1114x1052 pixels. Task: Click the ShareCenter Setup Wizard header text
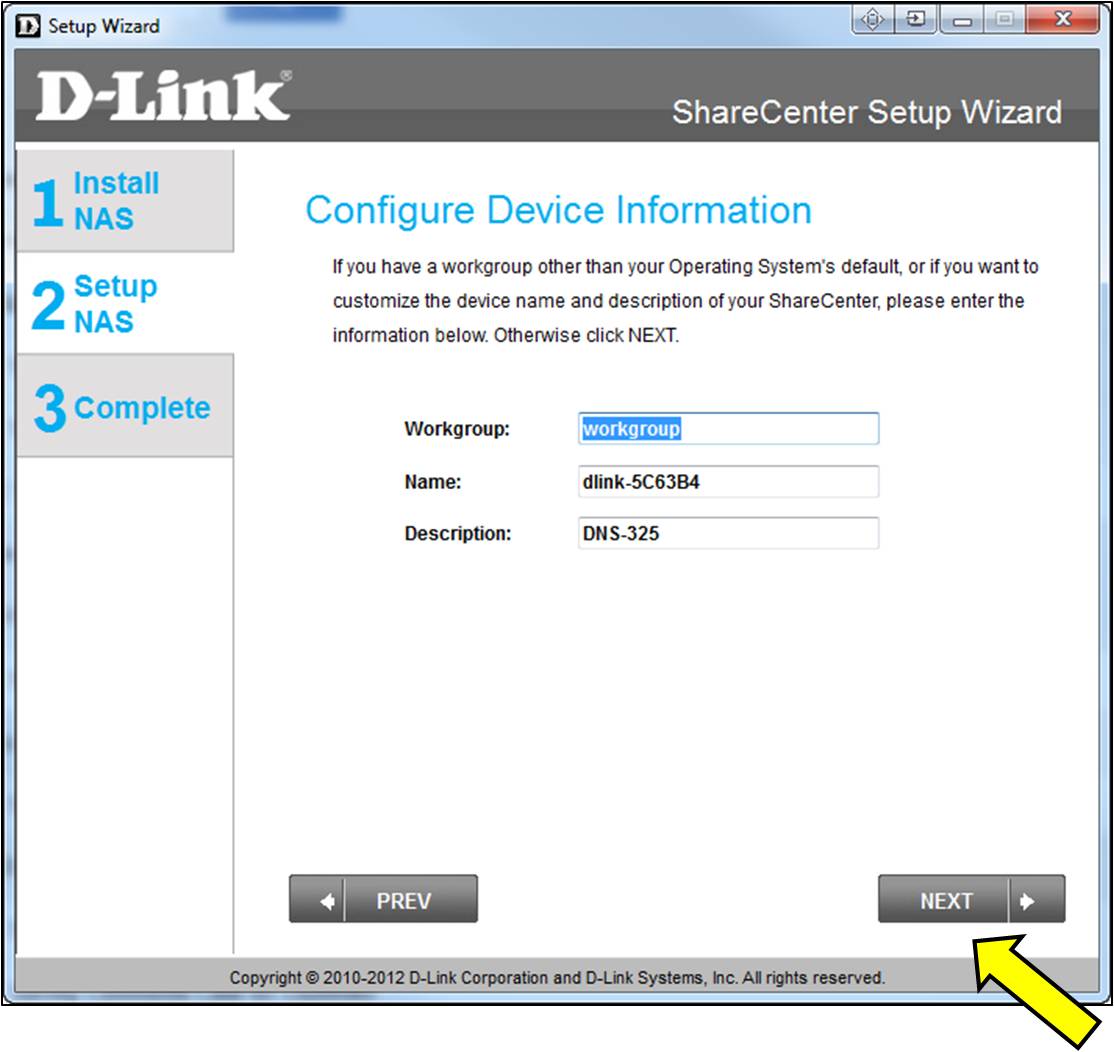(x=867, y=112)
